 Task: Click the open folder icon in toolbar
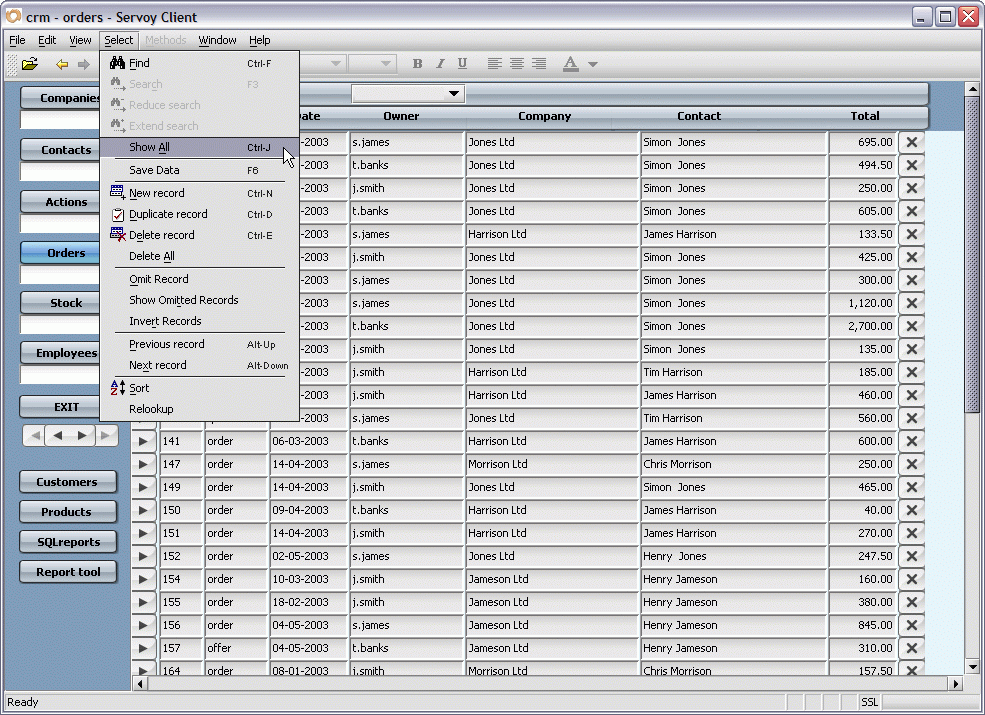pos(30,64)
